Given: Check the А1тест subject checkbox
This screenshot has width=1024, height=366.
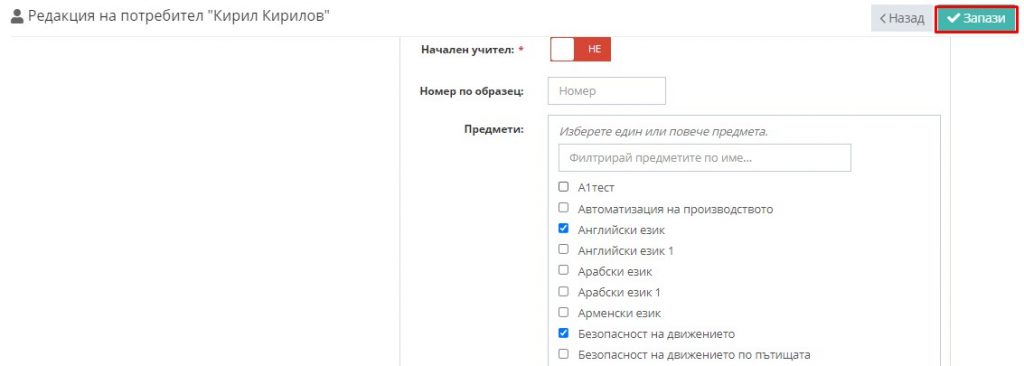Looking at the screenshot, I should click(x=564, y=187).
